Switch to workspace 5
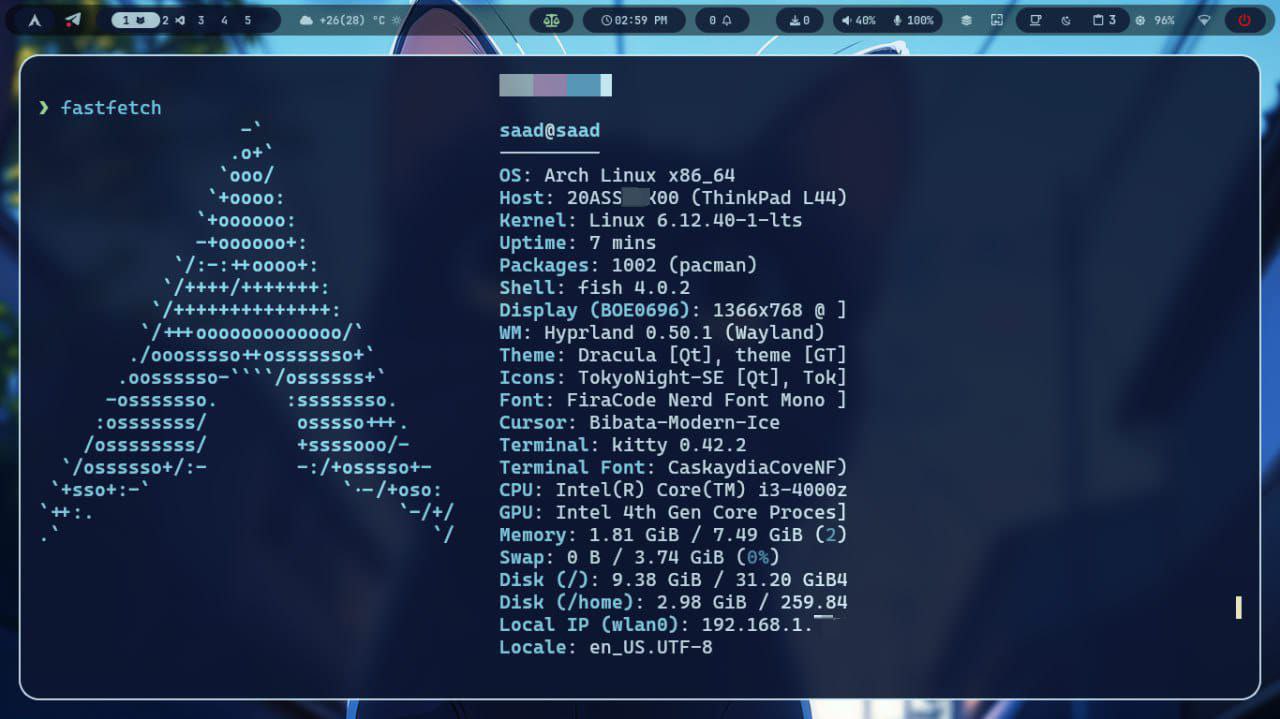The height and width of the screenshot is (719, 1280). pos(247,20)
